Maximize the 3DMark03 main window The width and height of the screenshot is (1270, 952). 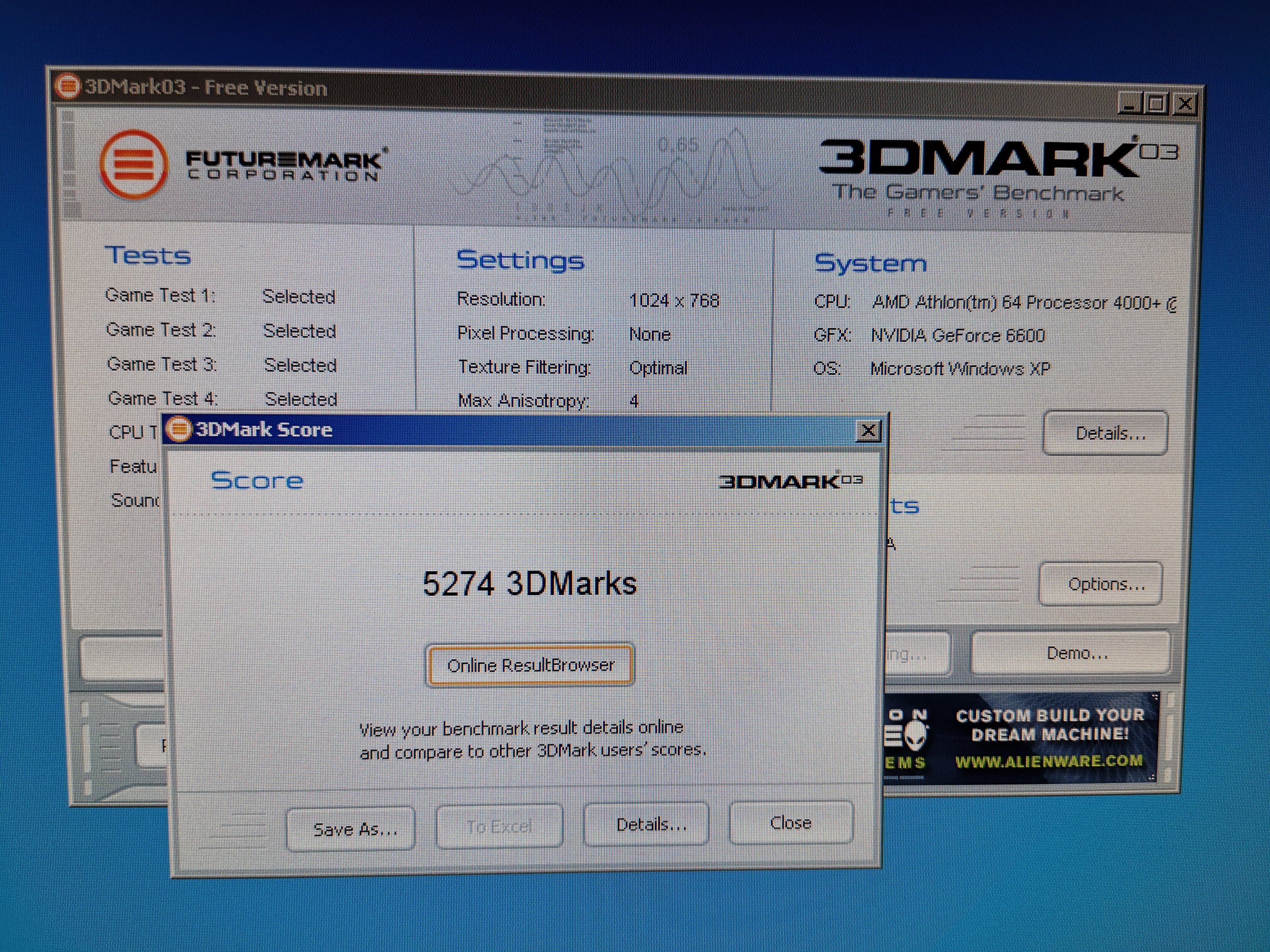point(1156,104)
